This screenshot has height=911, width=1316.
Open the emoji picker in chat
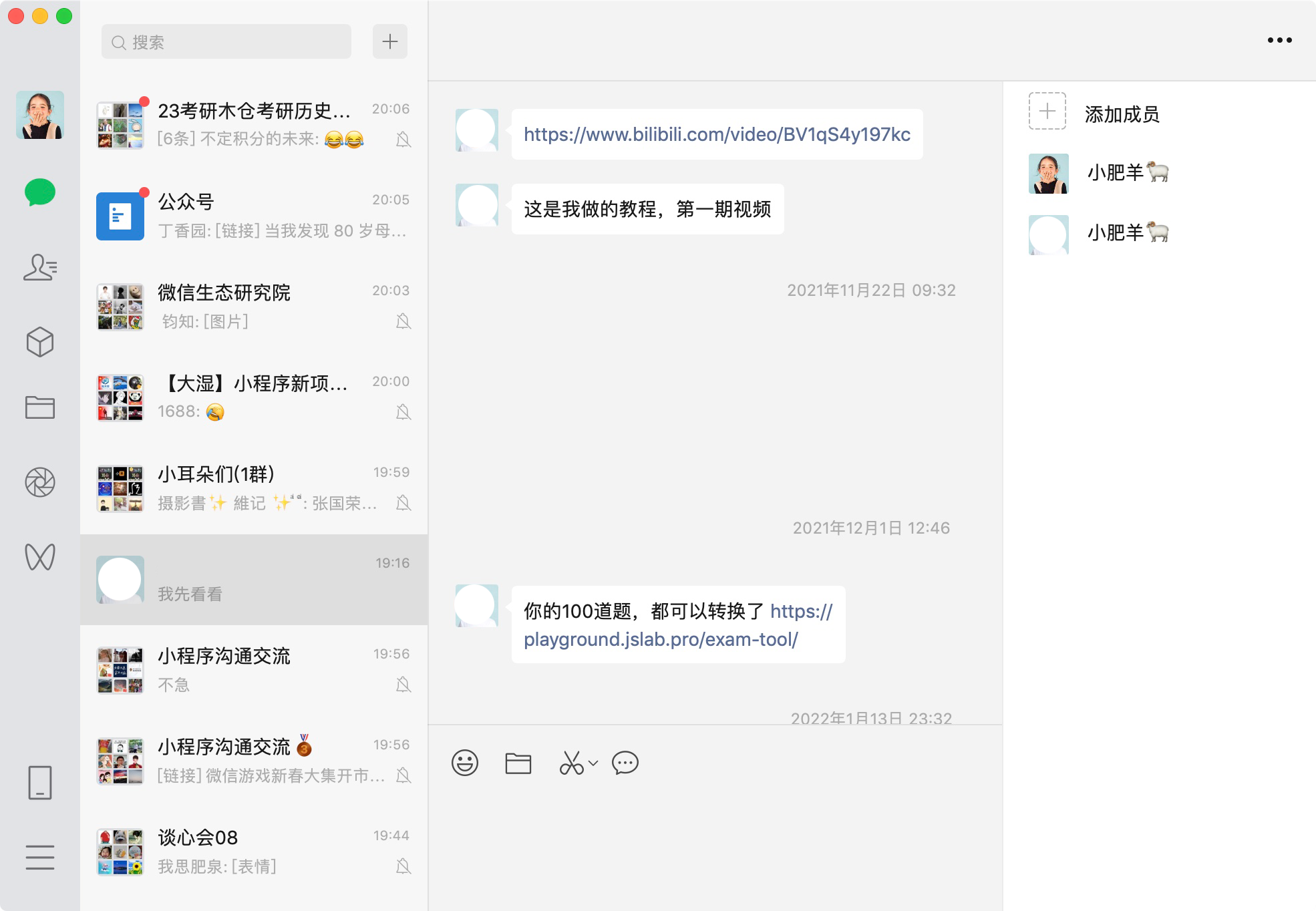click(465, 763)
